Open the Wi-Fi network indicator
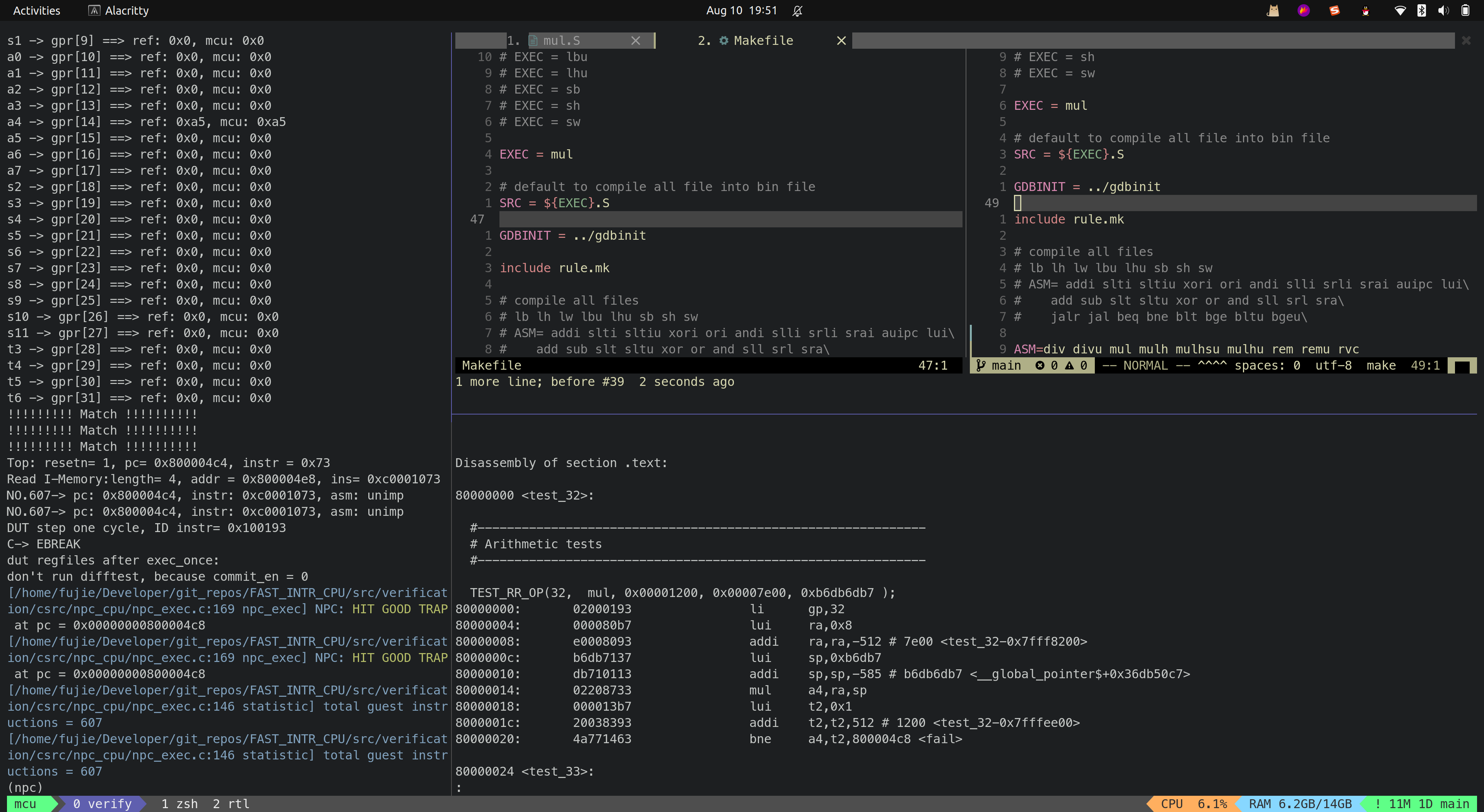The height and width of the screenshot is (812, 1484). pyautogui.click(x=1400, y=10)
